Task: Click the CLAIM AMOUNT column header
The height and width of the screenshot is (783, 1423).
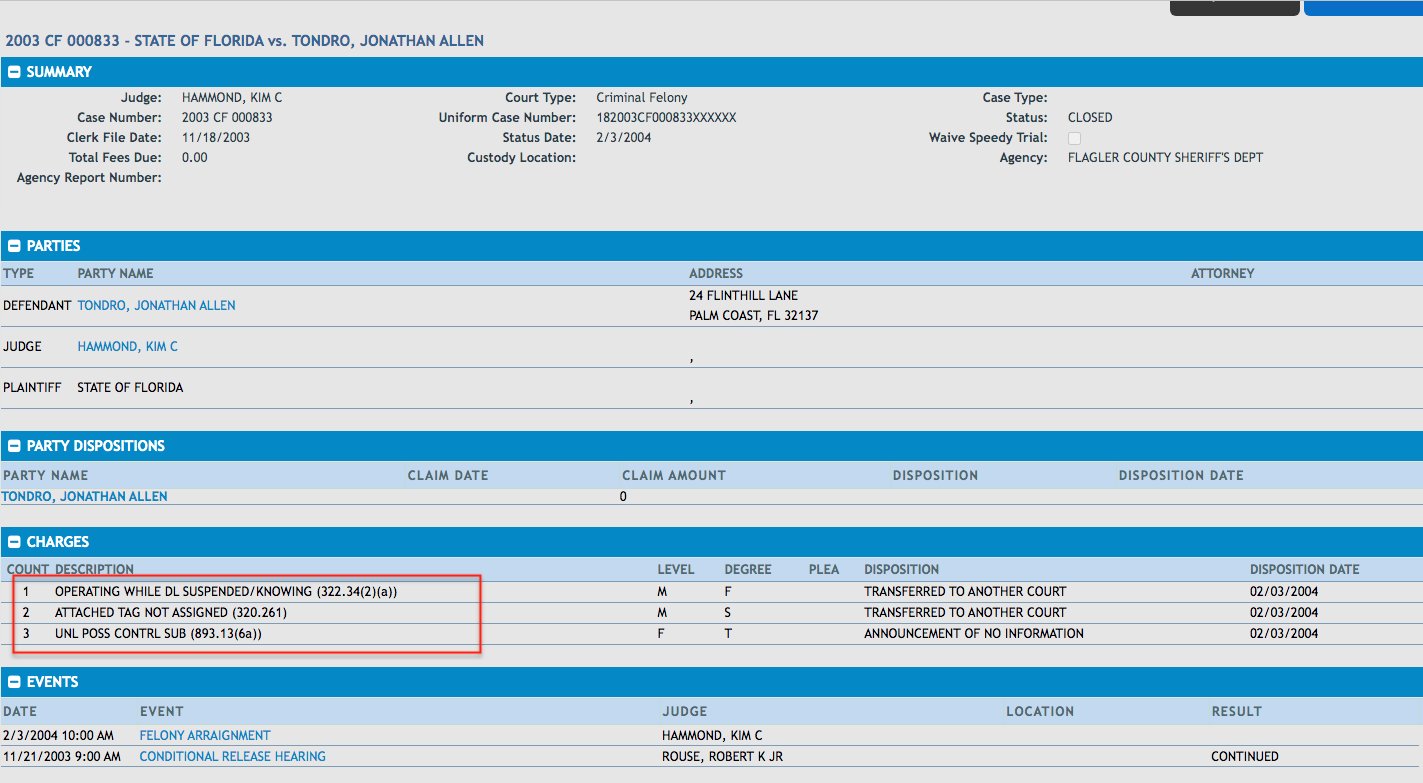Action: 674,475
